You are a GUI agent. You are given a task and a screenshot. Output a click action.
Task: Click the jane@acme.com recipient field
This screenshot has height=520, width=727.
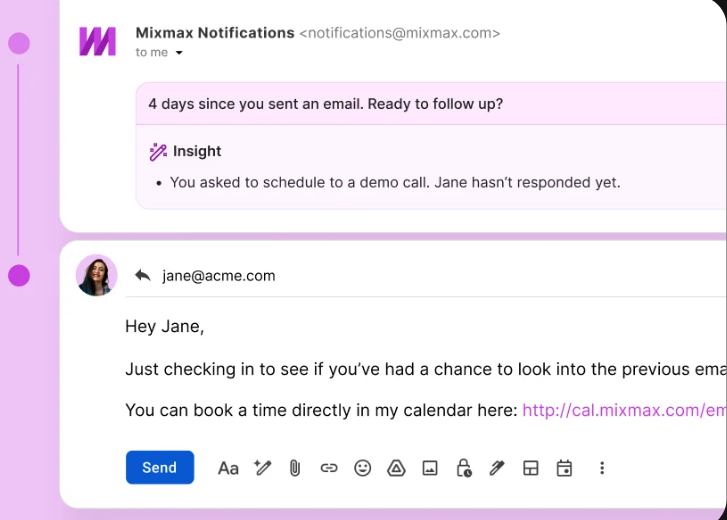[x=219, y=276]
